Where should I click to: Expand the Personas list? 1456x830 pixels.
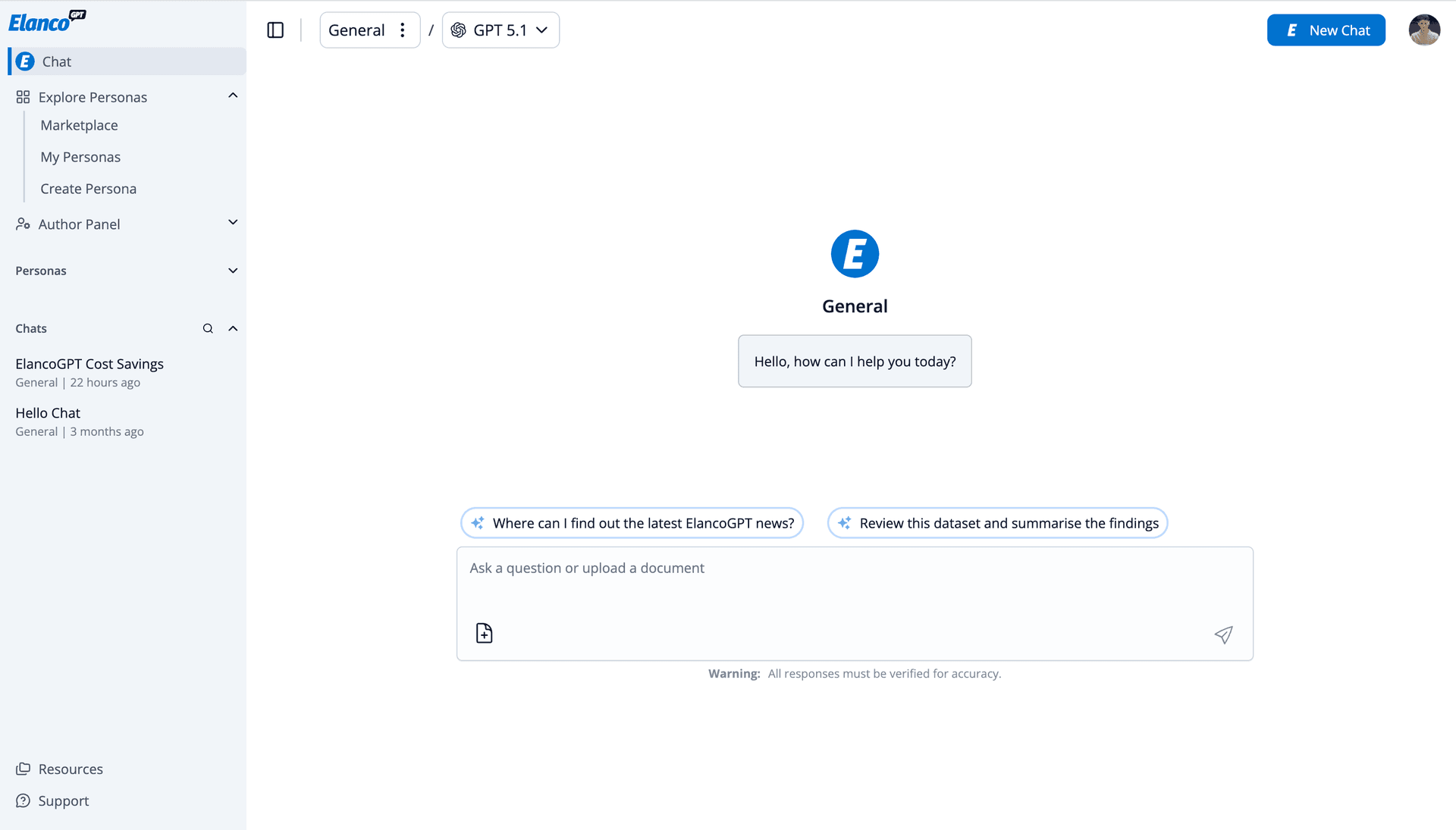(233, 271)
